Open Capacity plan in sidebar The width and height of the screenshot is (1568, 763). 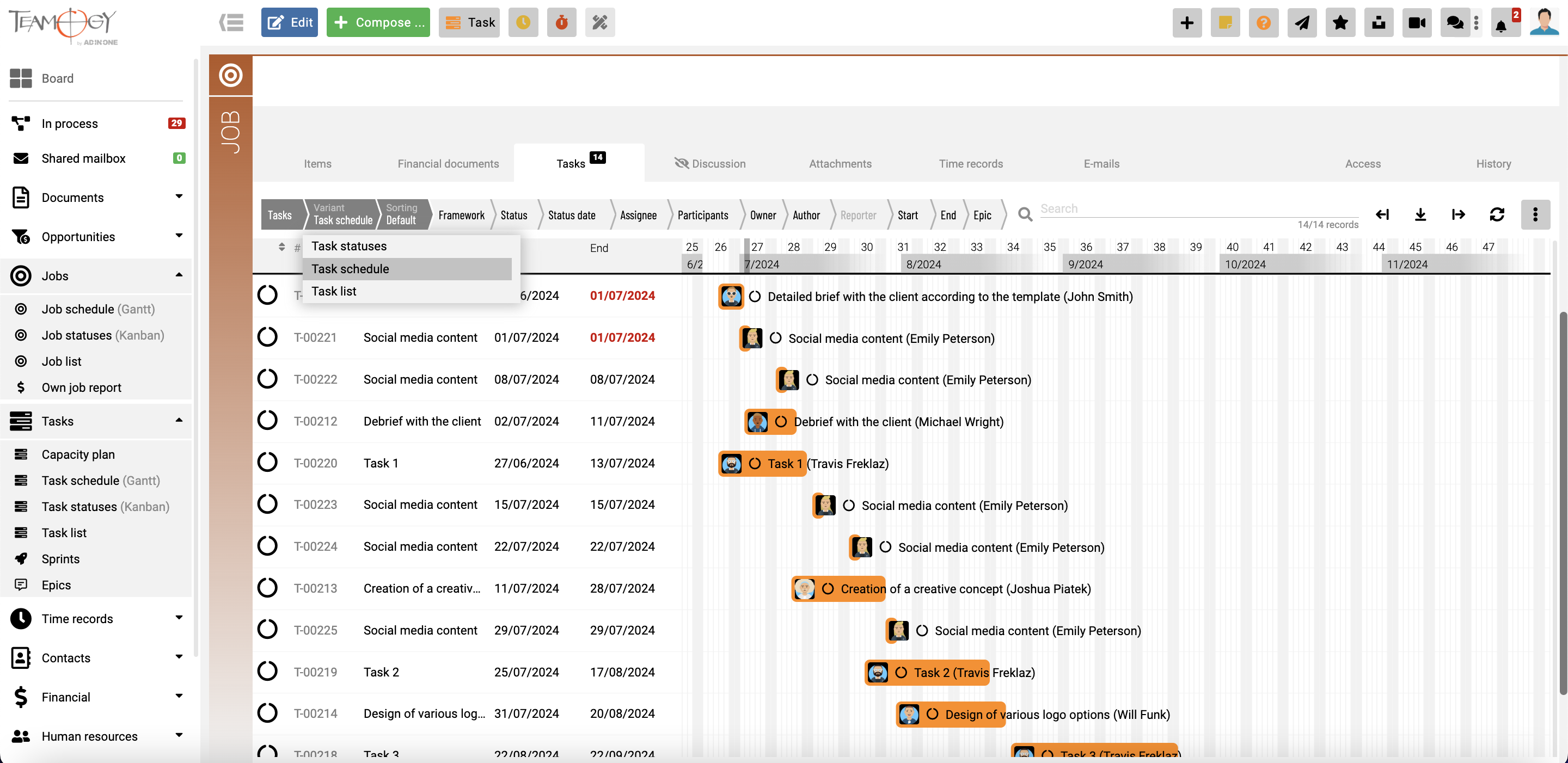(78, 454)
